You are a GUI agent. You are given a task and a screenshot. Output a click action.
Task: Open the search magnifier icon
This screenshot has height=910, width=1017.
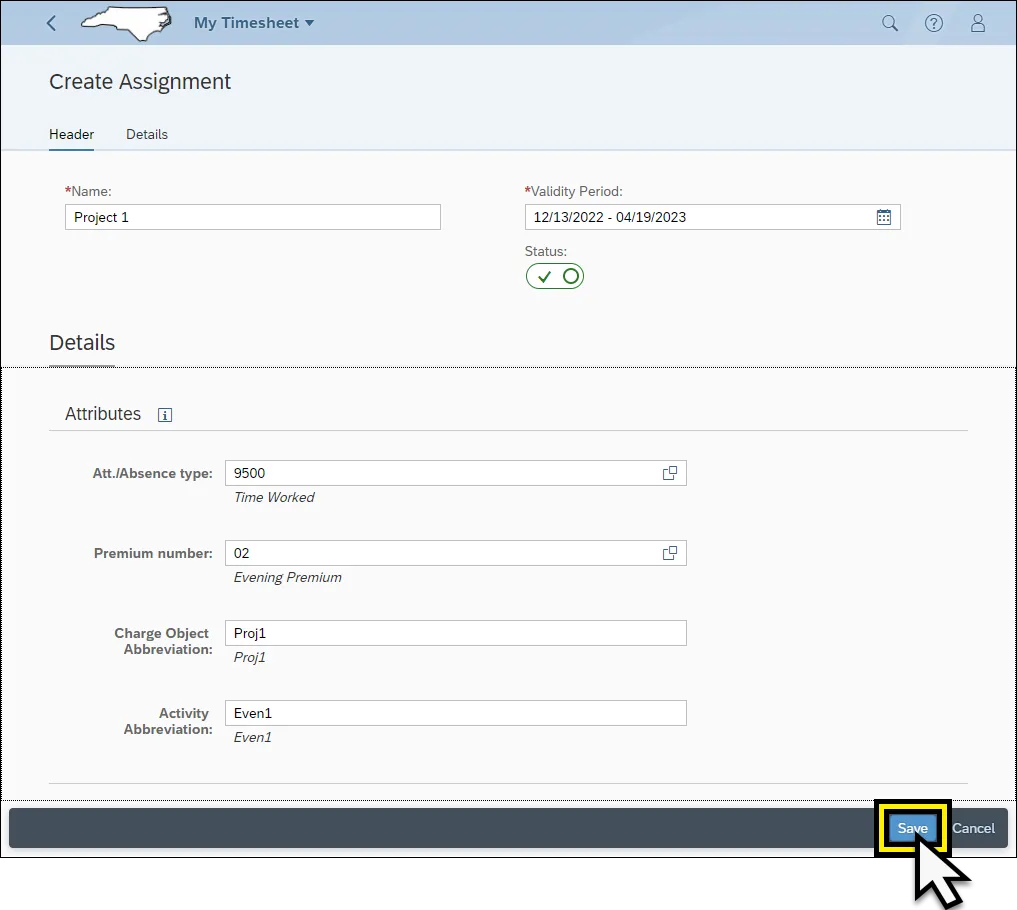[889, 23]
